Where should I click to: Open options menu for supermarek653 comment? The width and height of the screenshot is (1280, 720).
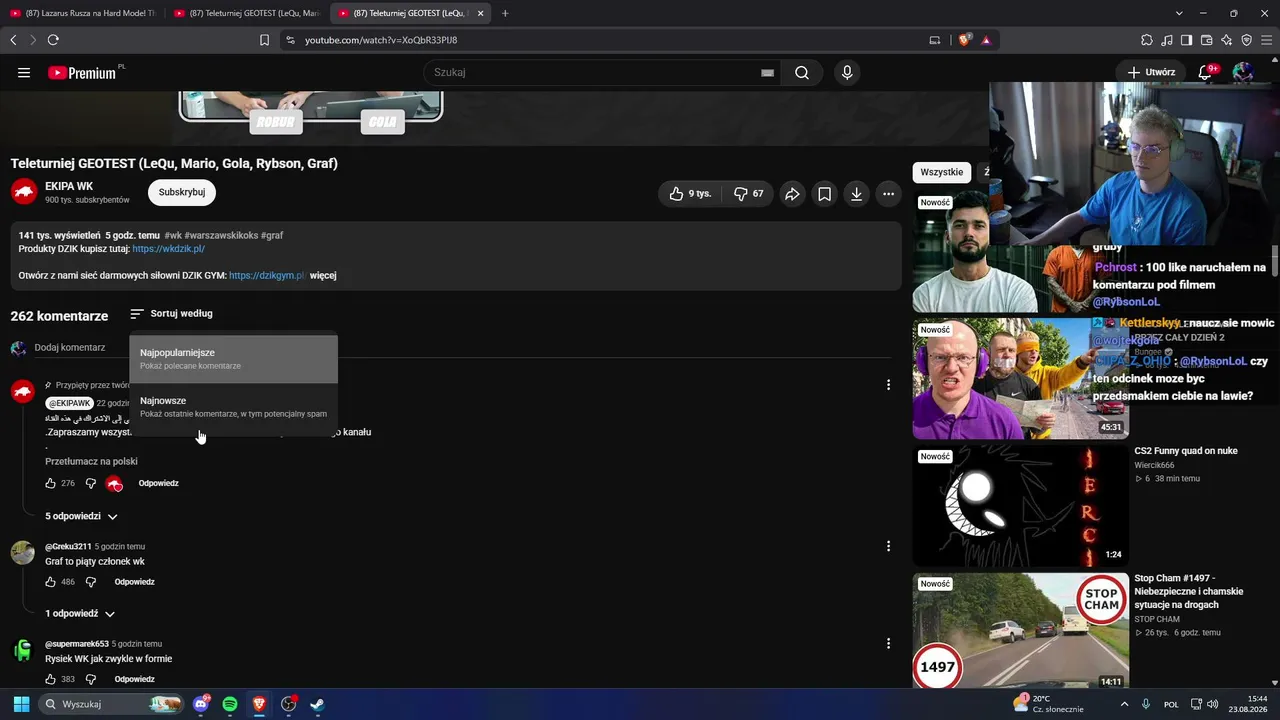[x=888, y=644]
